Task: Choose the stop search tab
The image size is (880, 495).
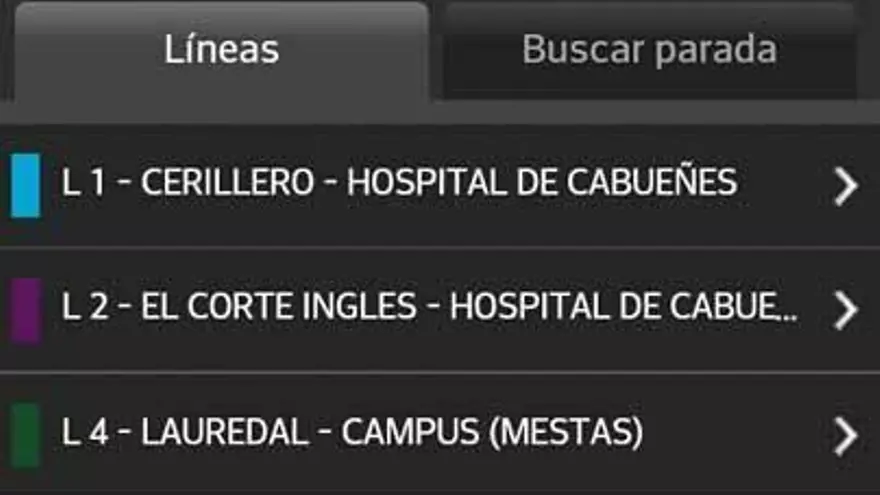Action: (649, 50)
